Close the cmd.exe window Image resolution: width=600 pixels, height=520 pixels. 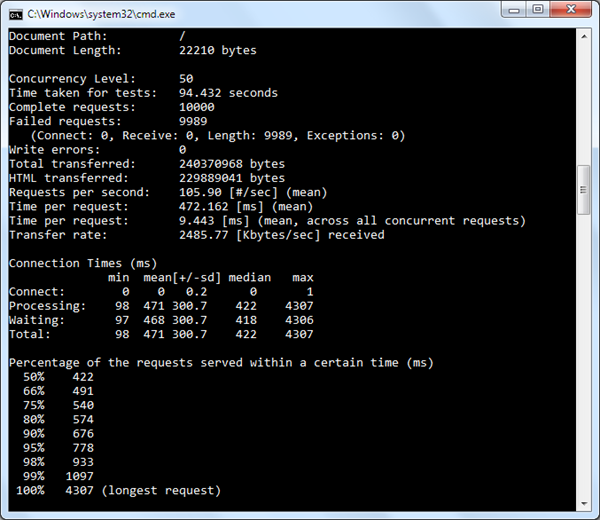tap(571, 10)
